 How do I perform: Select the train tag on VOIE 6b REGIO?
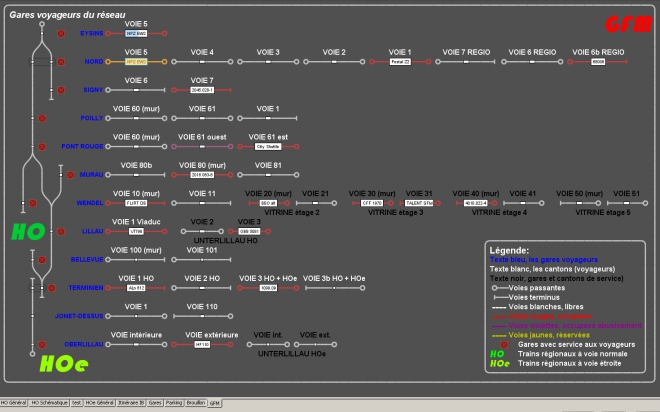pos(598,62)
